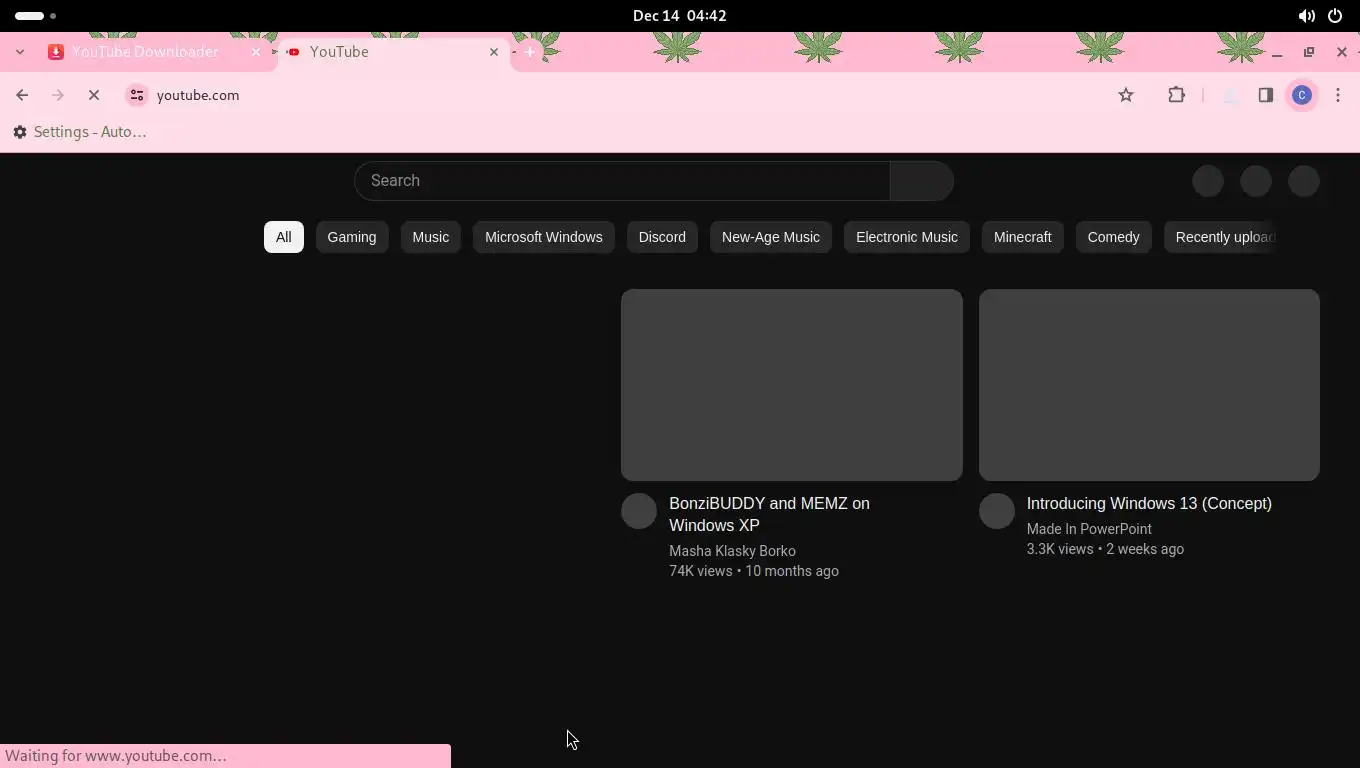The width and height of the screenshot is (1360, 768).
Task: Go back with the browser back arrow
Action: 22,95
